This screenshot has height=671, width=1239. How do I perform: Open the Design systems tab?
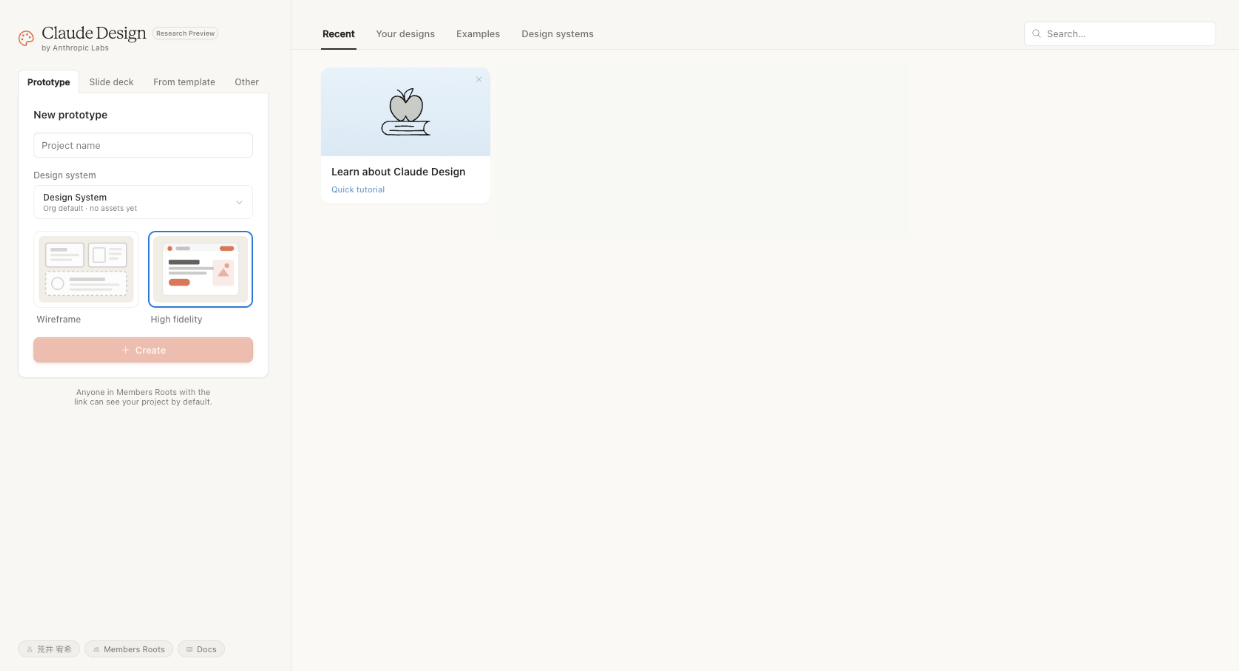557,34
